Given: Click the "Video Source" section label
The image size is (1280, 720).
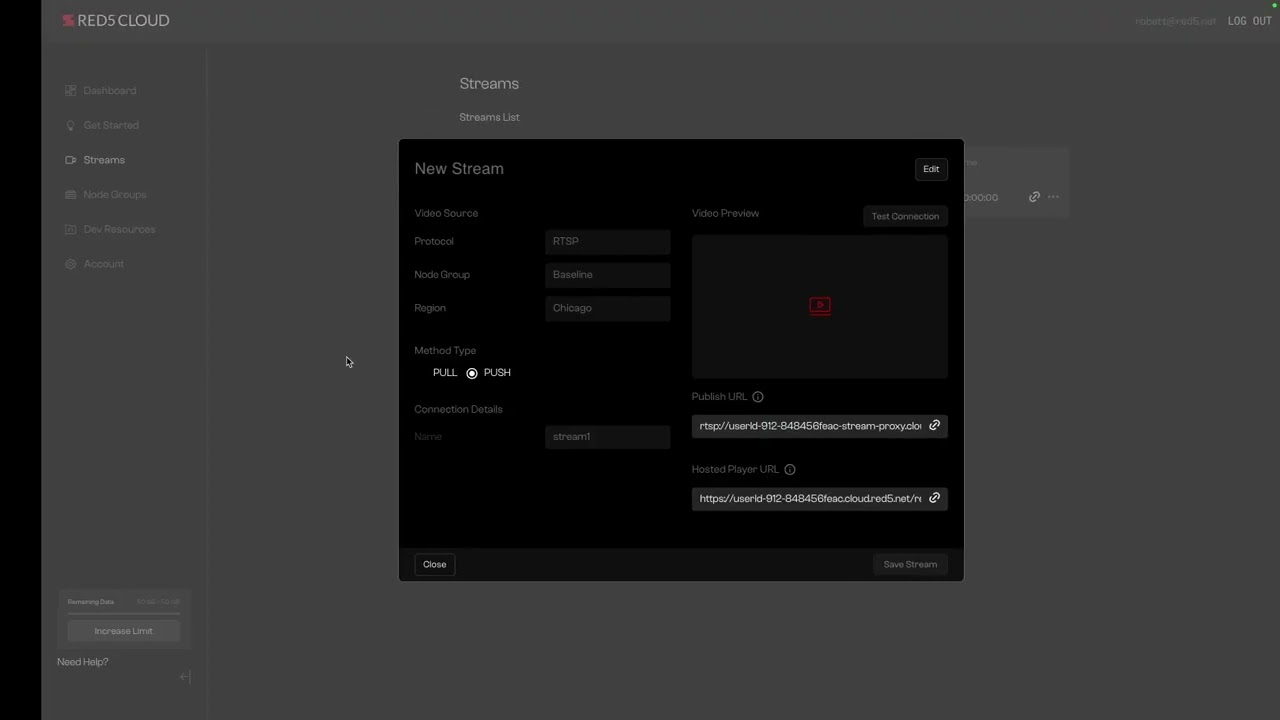Looking at the screenshot, I should point(446,213).
